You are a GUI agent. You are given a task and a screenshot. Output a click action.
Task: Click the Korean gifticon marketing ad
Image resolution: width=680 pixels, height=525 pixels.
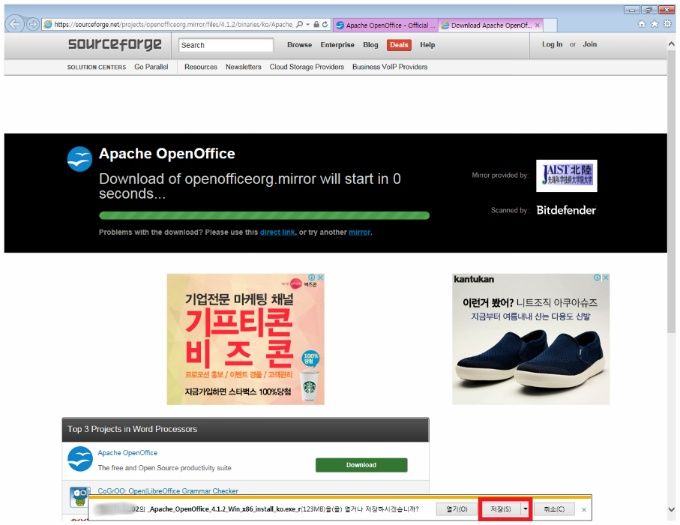(x=245, y=339)
